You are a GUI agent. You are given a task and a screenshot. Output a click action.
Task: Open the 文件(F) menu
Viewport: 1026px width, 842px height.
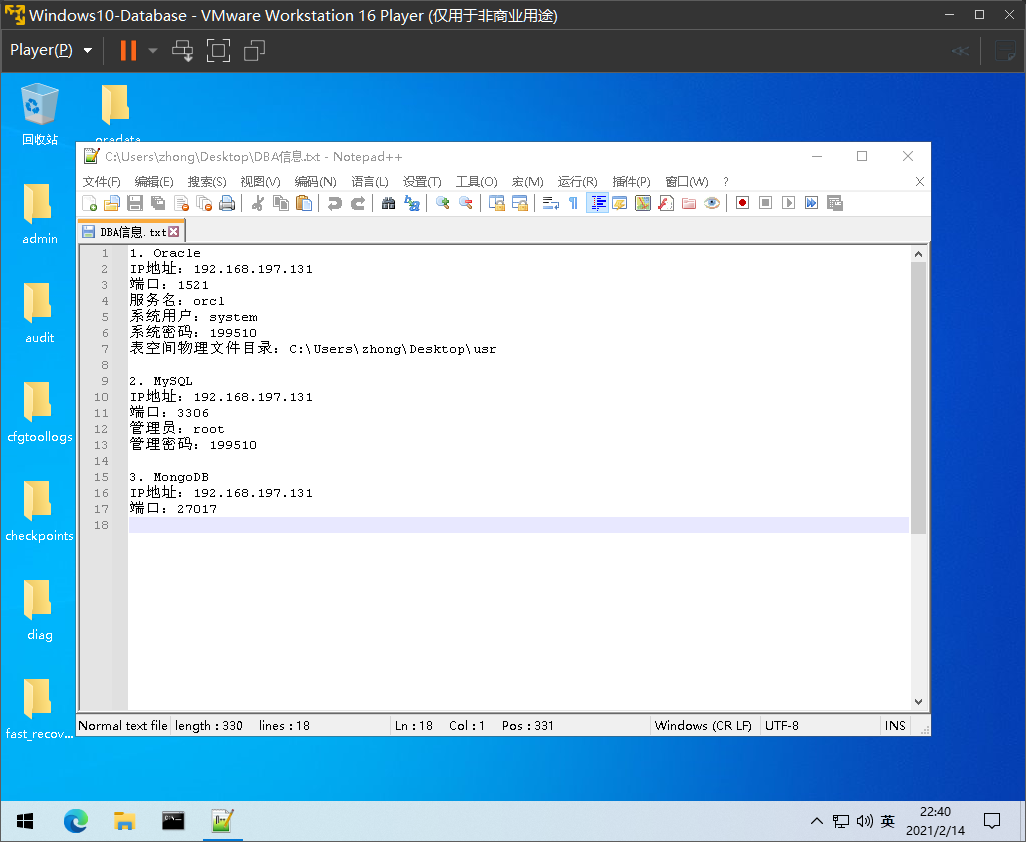coord(101,182)
